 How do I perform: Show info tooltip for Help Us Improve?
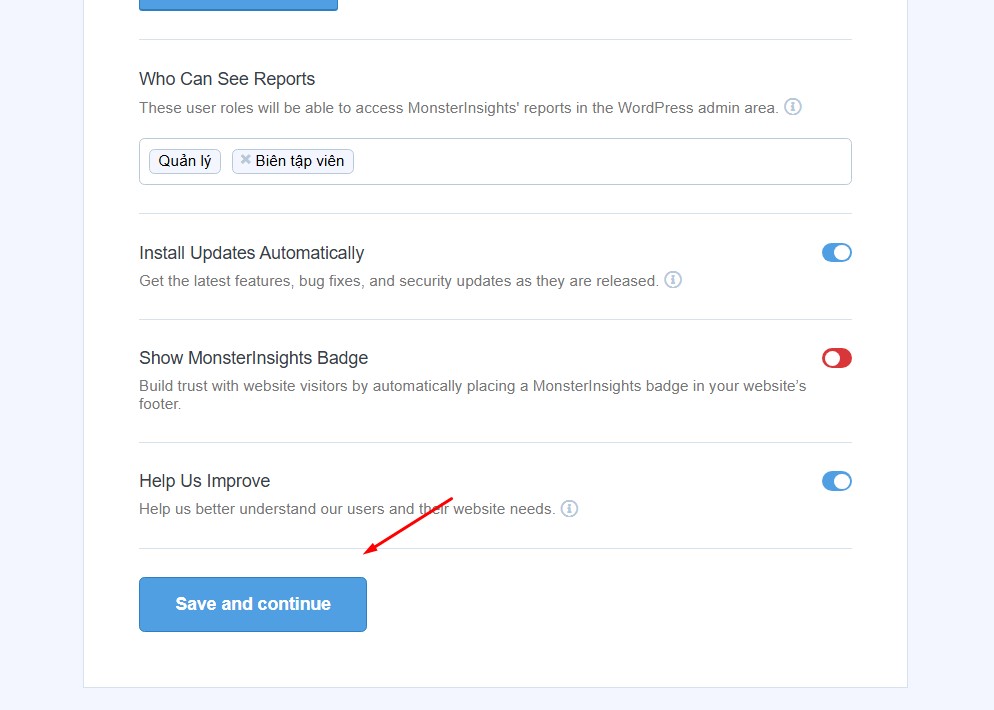click(569, 508)
